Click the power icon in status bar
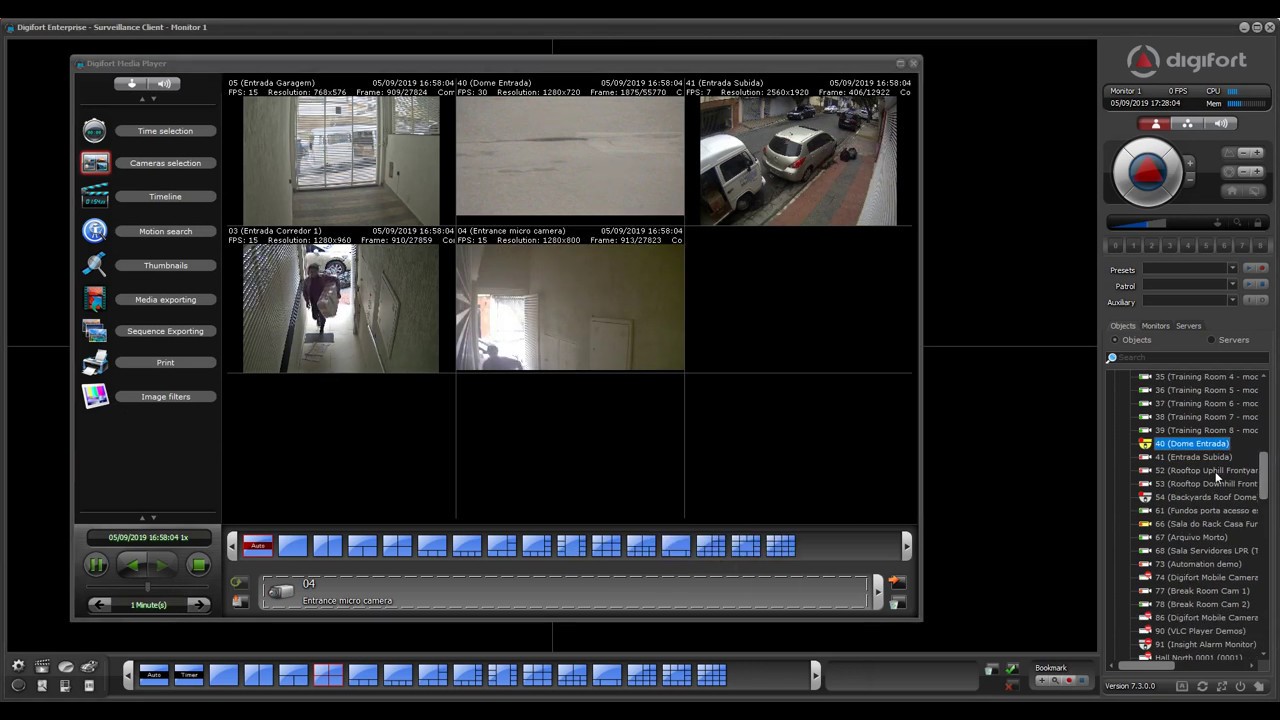The height and width of the screenshot is (720, 1280). (1240, 686)
